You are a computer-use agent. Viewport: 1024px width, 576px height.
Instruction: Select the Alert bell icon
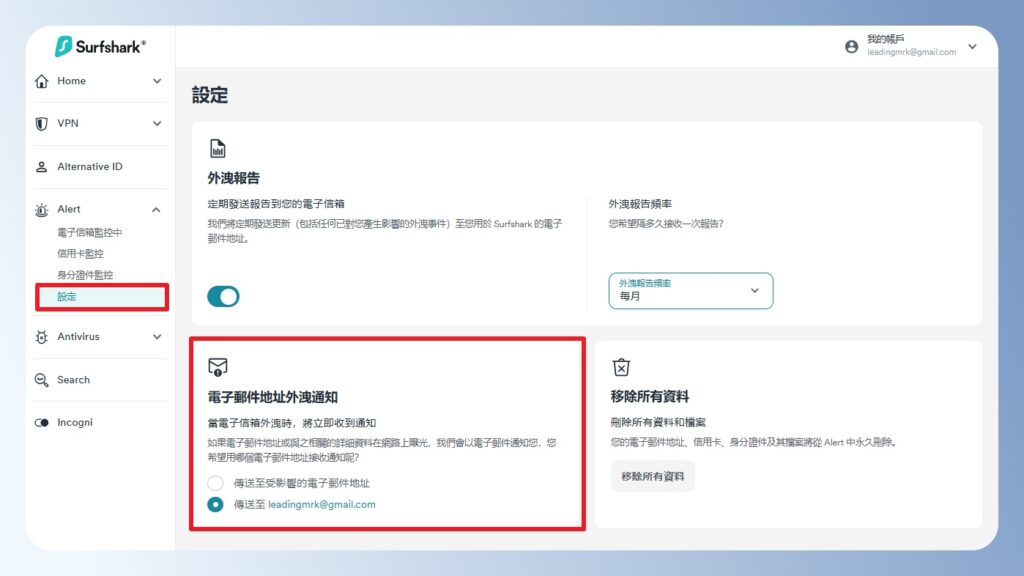click(40, 209)
